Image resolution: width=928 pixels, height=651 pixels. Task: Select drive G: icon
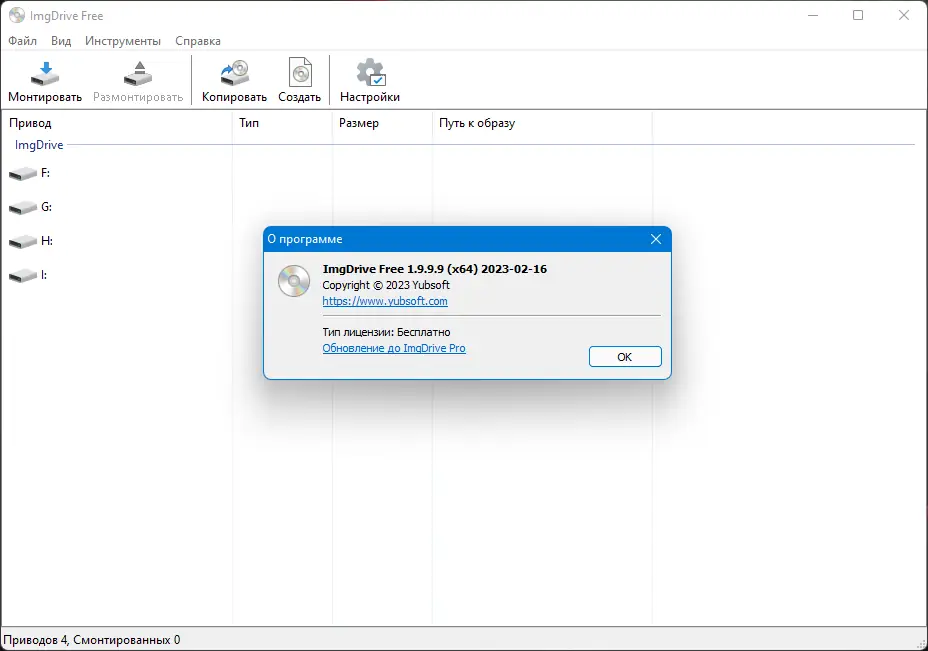[23, 208]
